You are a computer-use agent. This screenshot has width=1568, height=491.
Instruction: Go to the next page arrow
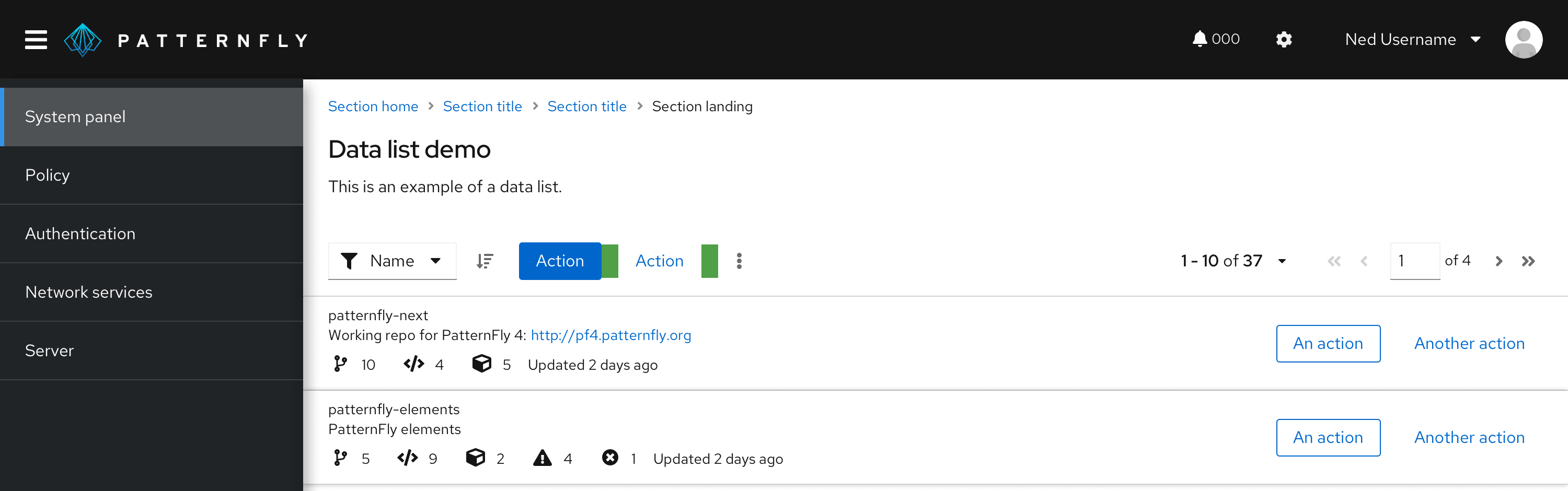(1498, 261)
